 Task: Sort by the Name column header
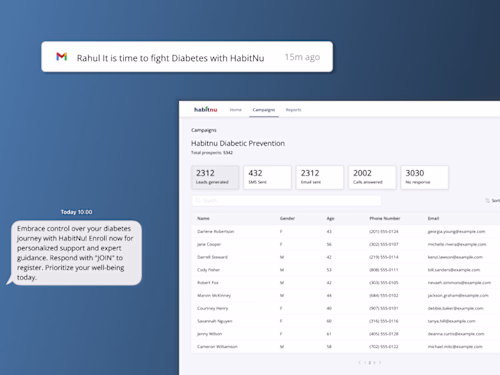[x=203, y=218]
